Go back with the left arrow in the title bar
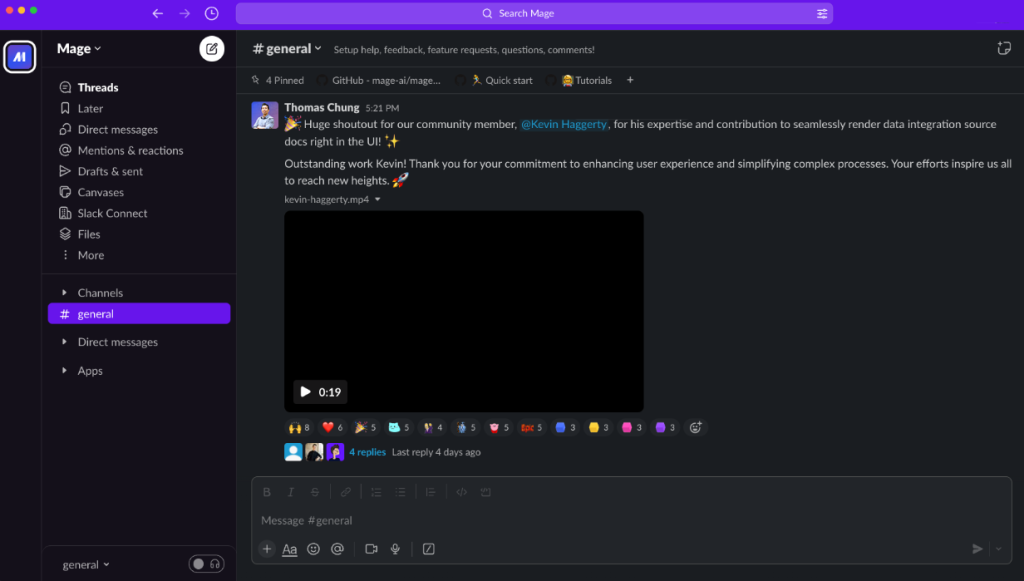Image resolution: width=1024 pixels, height=581 pixels. [x=157, y=13]
